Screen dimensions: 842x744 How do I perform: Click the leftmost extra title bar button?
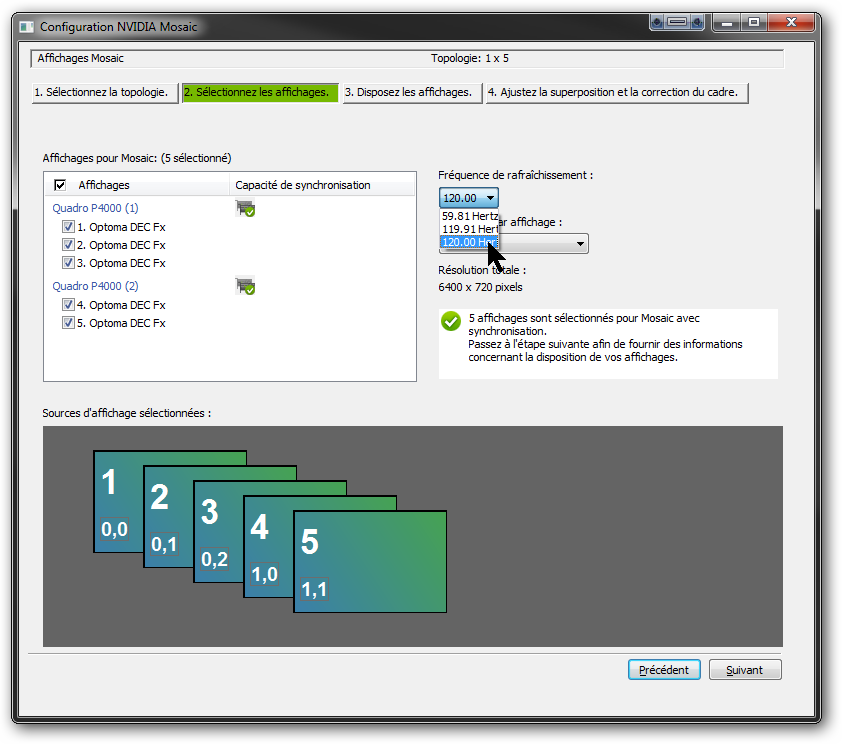coord(657,21)
